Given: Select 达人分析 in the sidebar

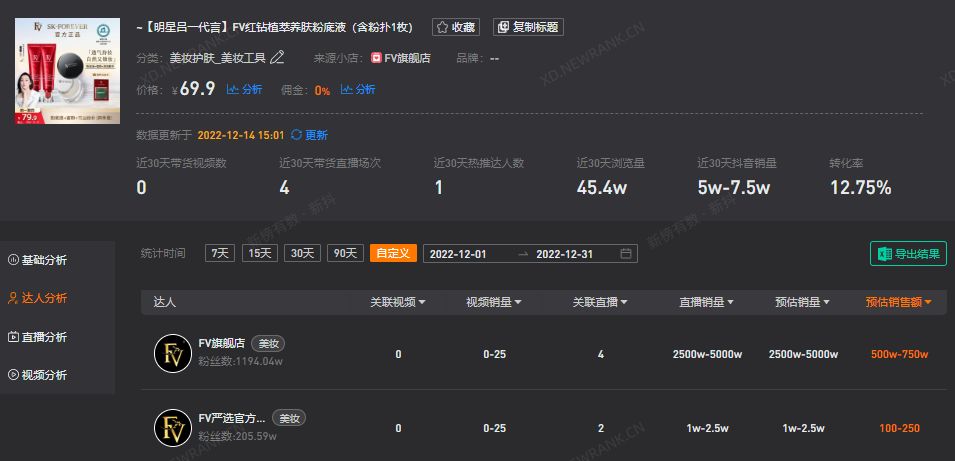Looking at the screenshot, I should [37, 298].
